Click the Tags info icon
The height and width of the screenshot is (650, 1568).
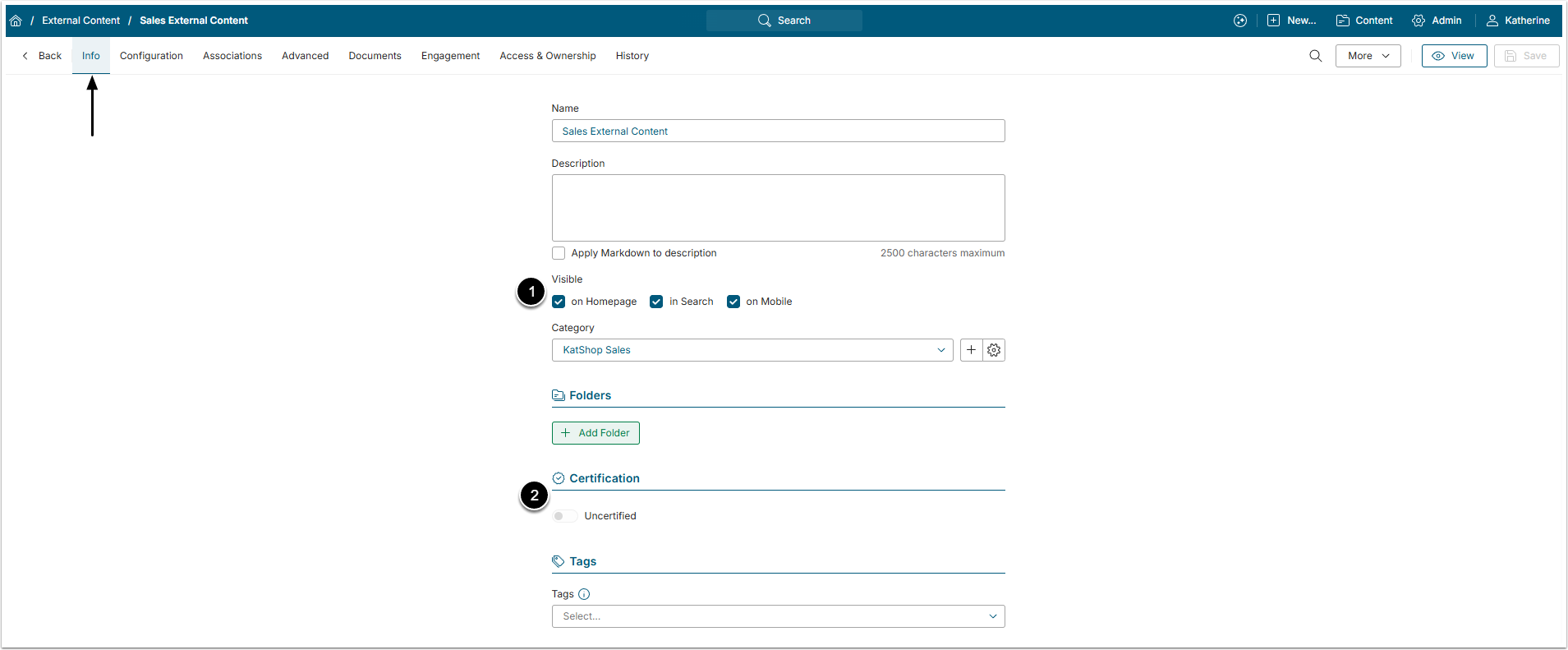(x=584, y=594)
